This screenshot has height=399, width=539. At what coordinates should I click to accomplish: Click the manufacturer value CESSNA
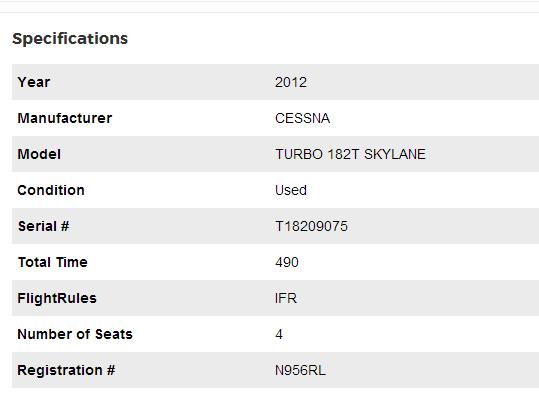(302, 119)
